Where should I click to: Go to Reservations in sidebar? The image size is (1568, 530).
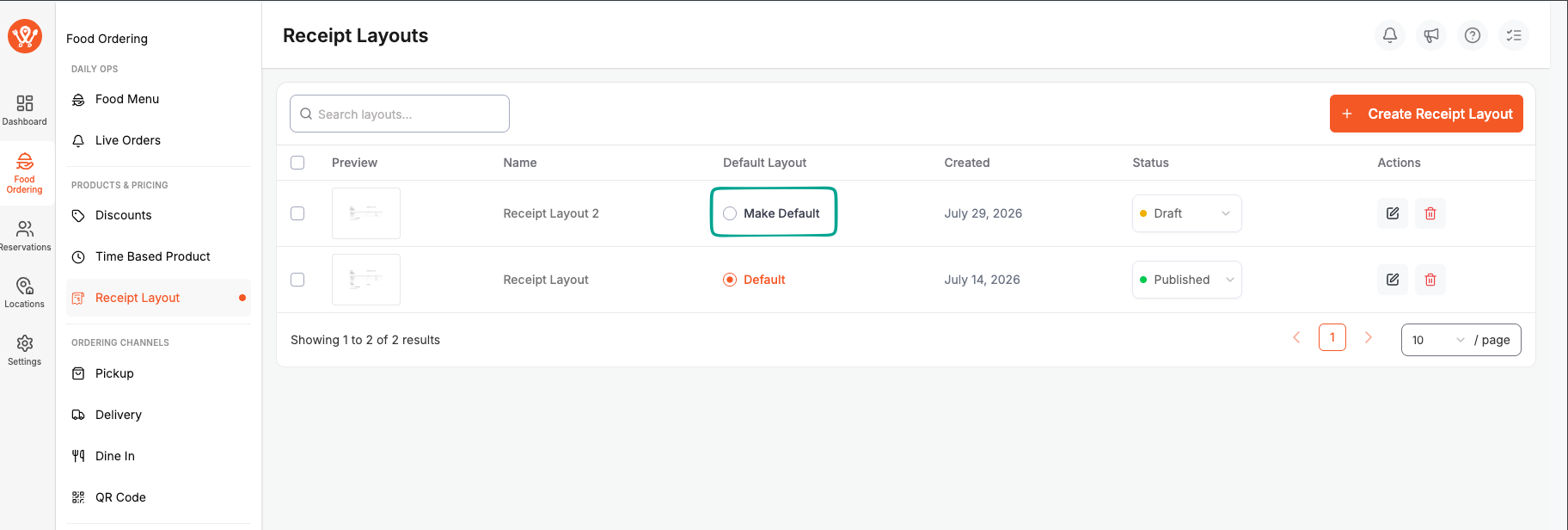(25, 236)
